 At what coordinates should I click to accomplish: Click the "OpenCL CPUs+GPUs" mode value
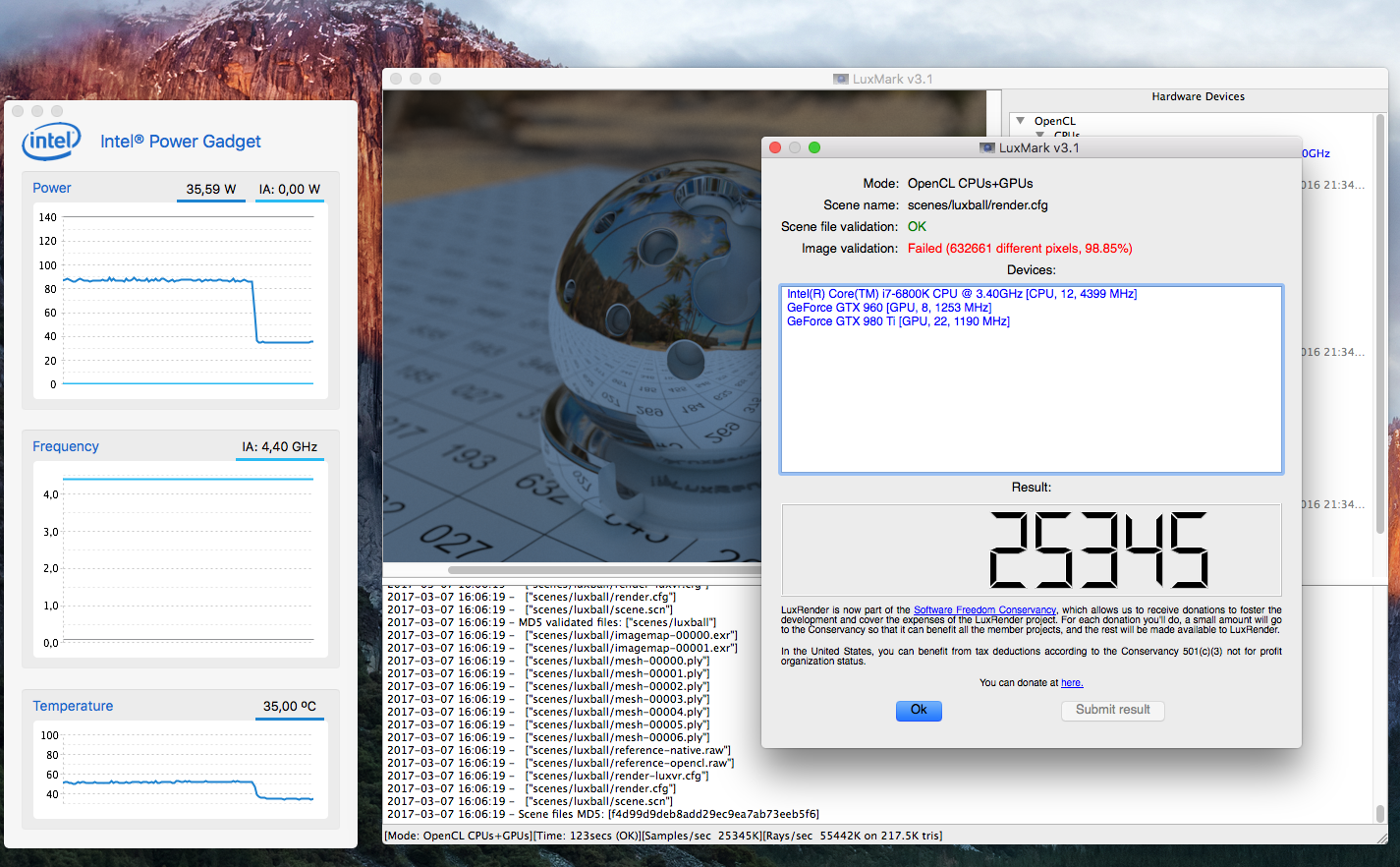(x=971, y=184)
